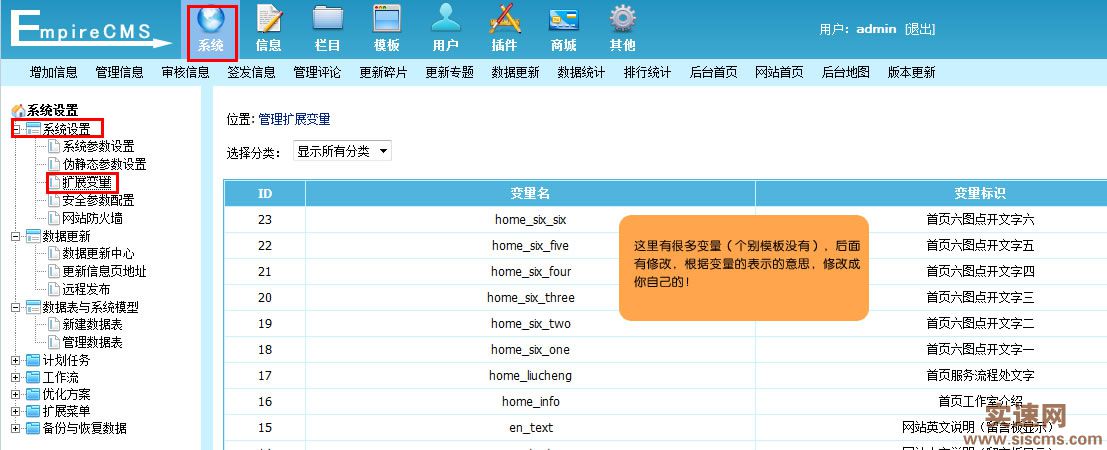Open the 插件 tools icon
The image size is (1107, 450).
point(505,19)
